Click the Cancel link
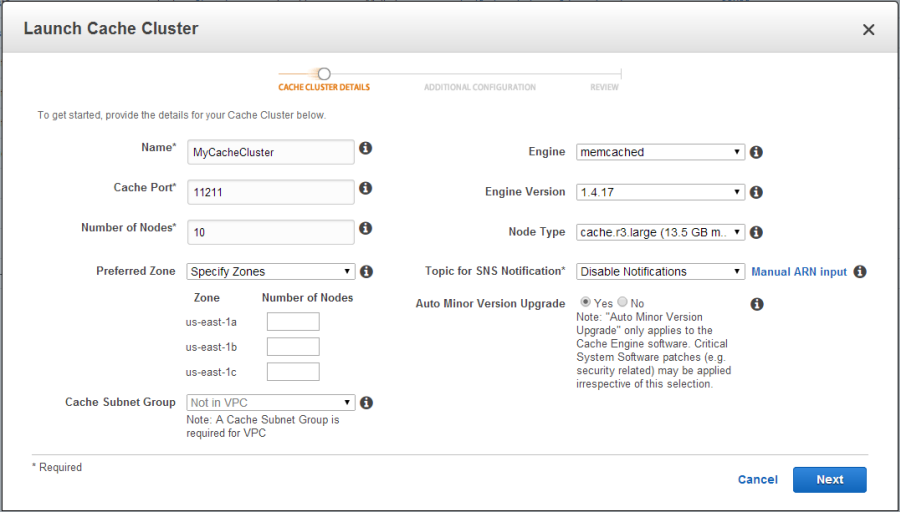Image resolution: width=900 pixels, height=512 pixels. (x=757, y=479)
